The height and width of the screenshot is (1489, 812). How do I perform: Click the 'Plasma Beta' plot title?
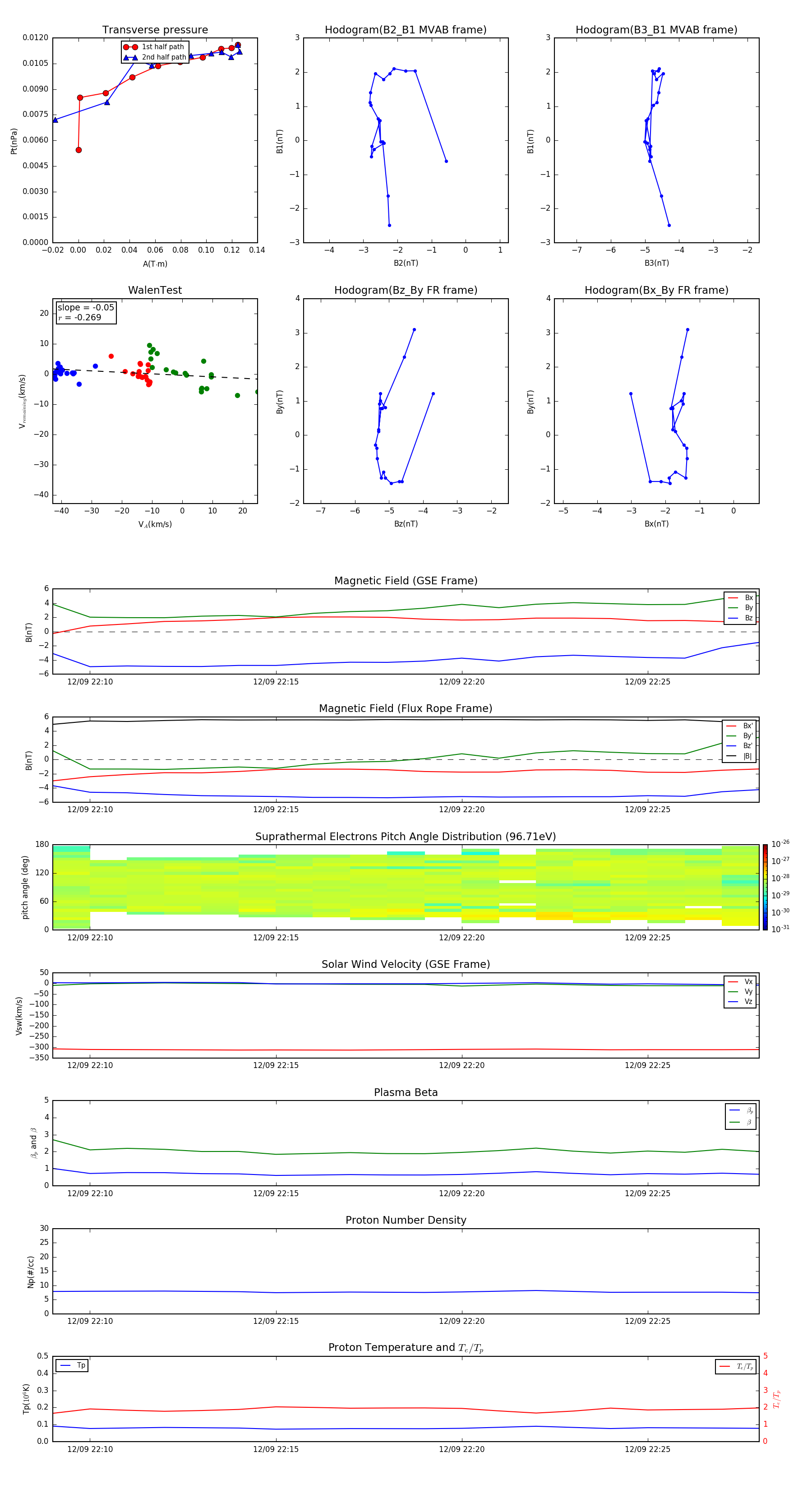pyautogui.click(x=406, y=1092)
